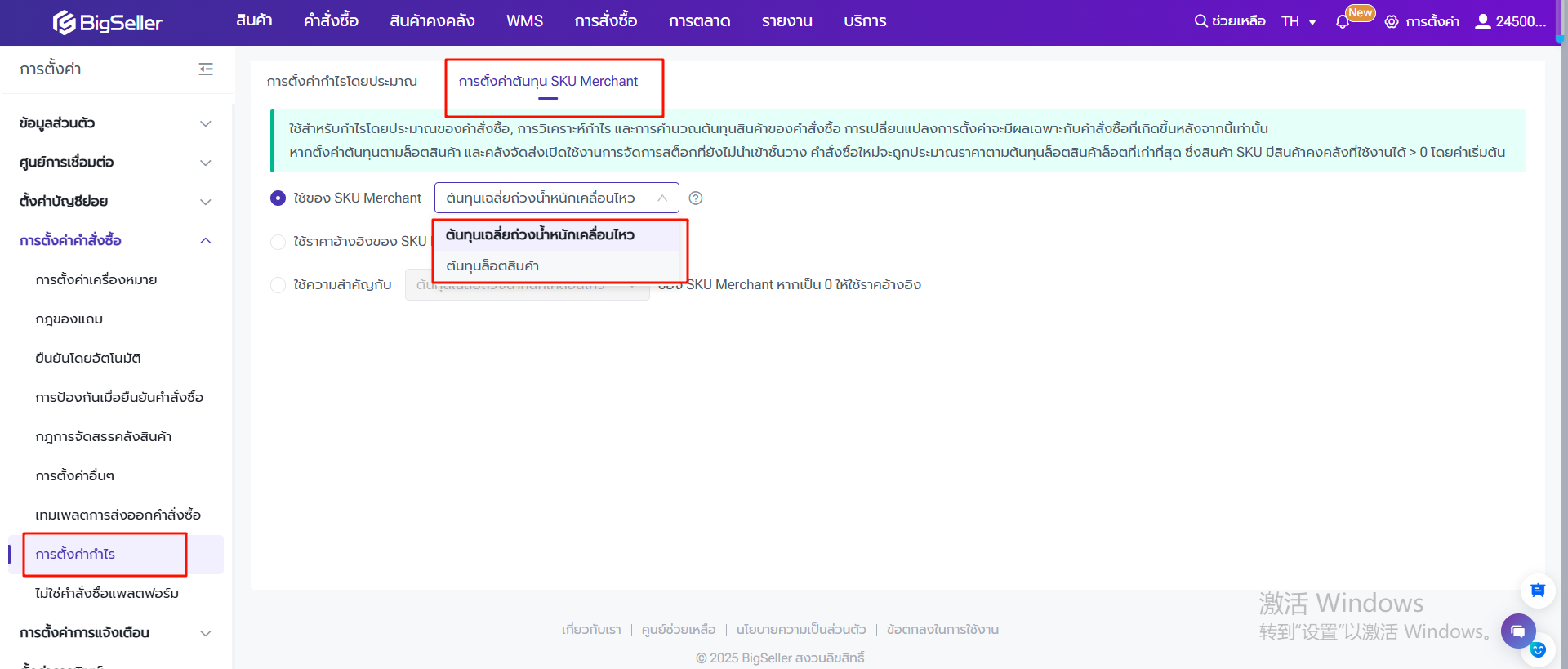Collapse the 'การตั้งค่าคำสั่งซื้อ' sidebar group
Viewport: 1568px width, 669px height.
click(x=206, y=241)
